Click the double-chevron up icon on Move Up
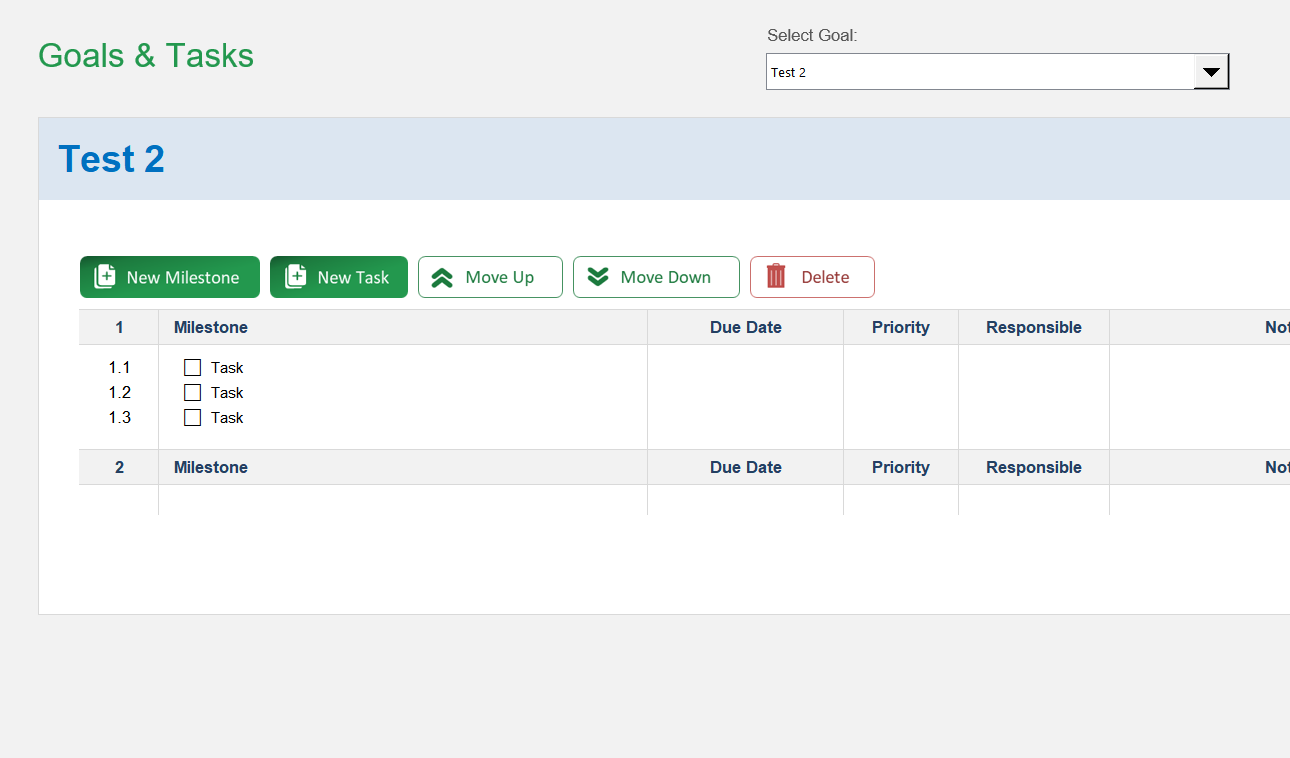 tap(440, 277)
